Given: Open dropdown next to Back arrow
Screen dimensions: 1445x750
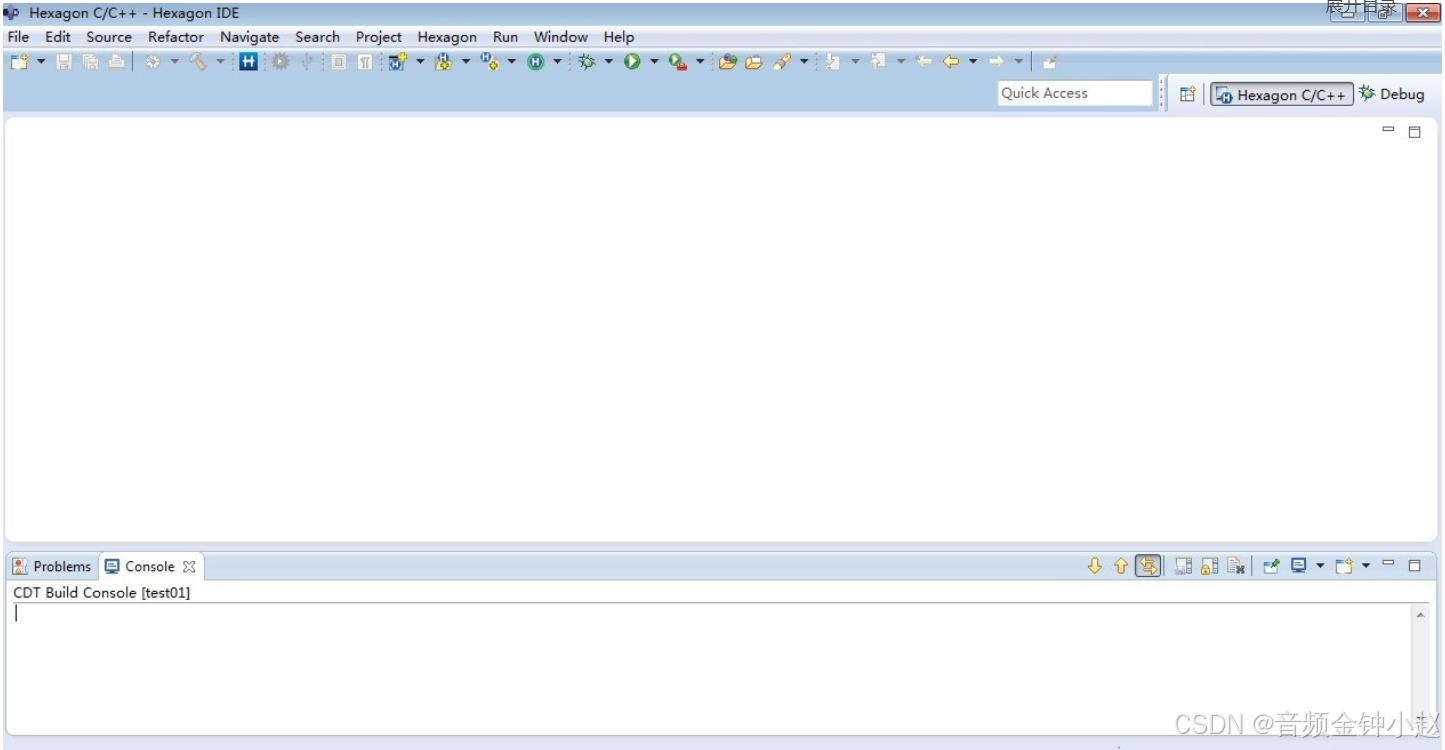Looking at the screenshot, I should 973,62.
